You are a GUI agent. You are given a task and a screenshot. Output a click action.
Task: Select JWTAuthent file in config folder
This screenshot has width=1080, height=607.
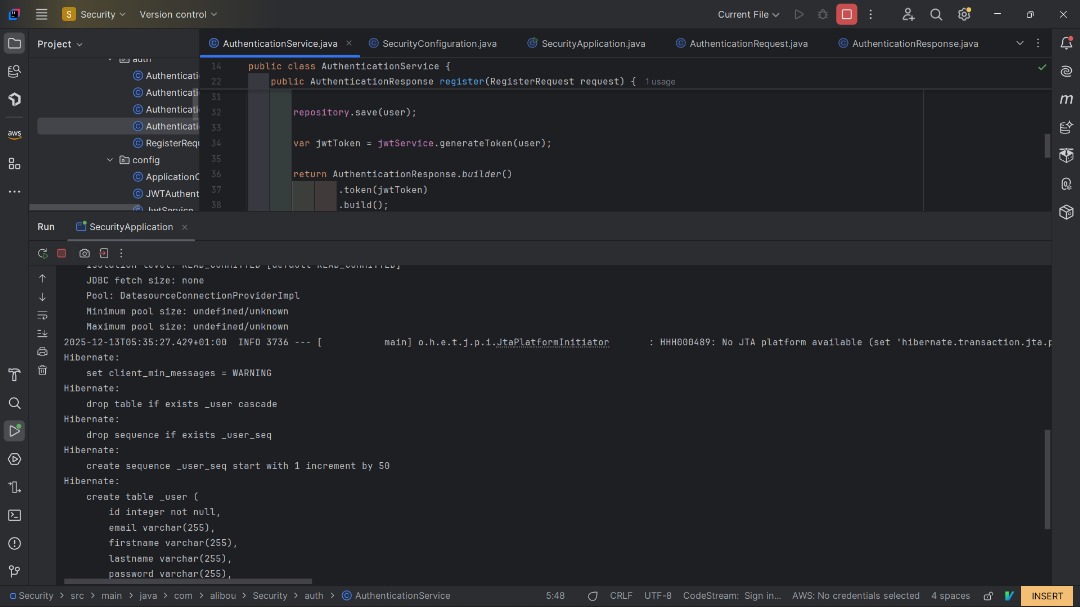[x=165, y=194]
